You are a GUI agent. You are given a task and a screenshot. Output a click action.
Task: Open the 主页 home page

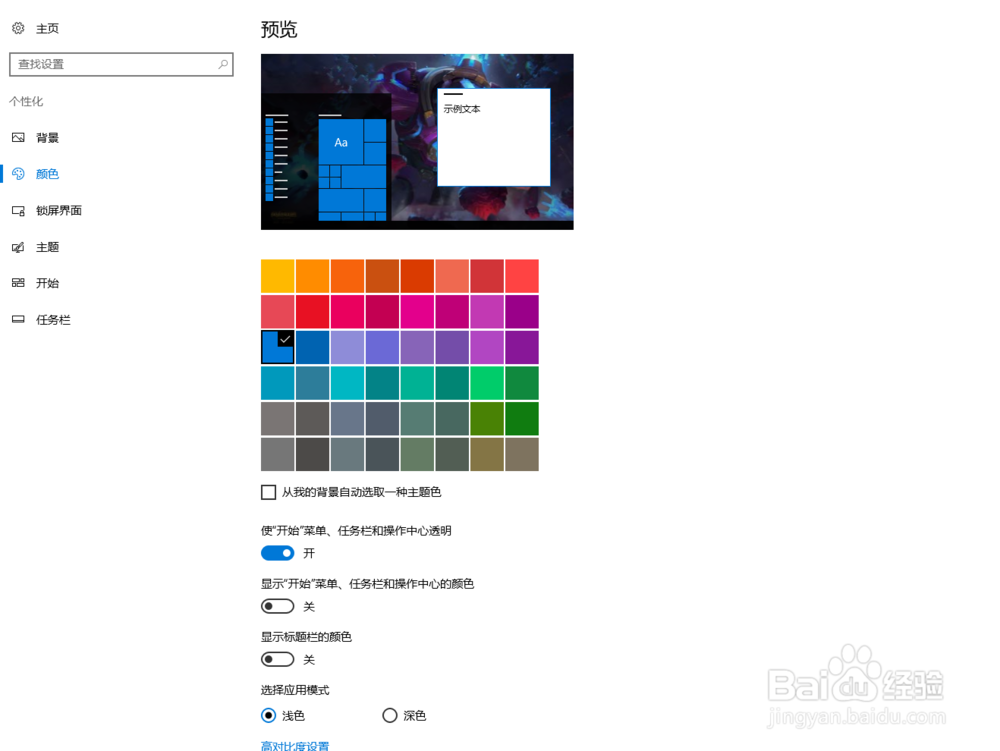pos(47,29)
